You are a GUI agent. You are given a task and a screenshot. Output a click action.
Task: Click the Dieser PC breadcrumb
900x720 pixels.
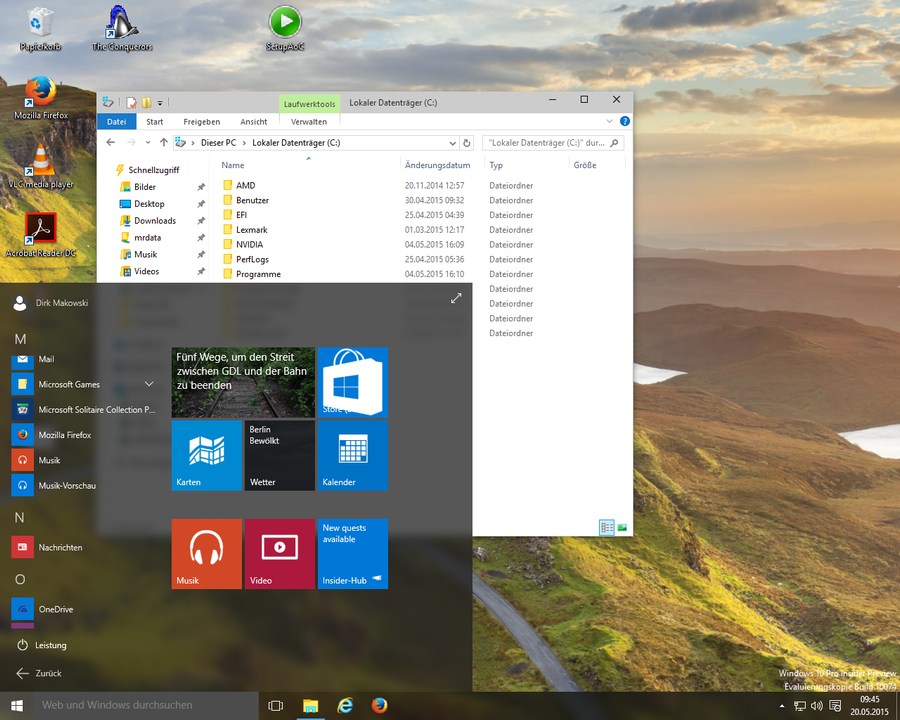coord(218,143)
